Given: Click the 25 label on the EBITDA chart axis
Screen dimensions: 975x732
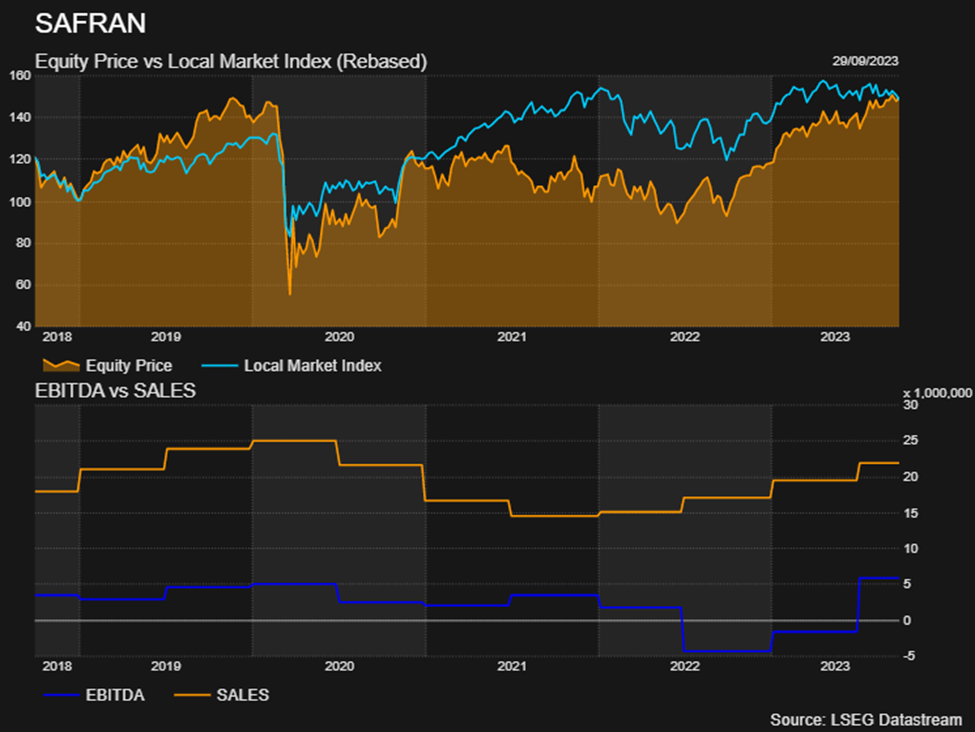Looking at the screenshot, I should tap(910, 441).
